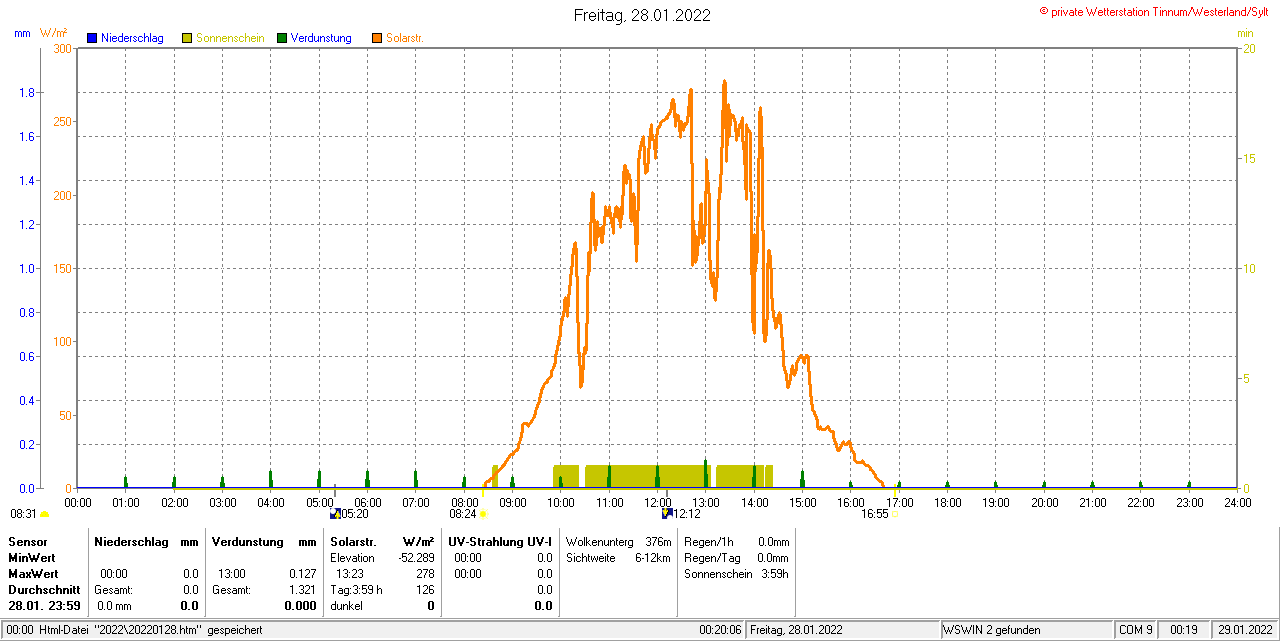Click the dunkel status label
1280x641 pixels.
346,606
